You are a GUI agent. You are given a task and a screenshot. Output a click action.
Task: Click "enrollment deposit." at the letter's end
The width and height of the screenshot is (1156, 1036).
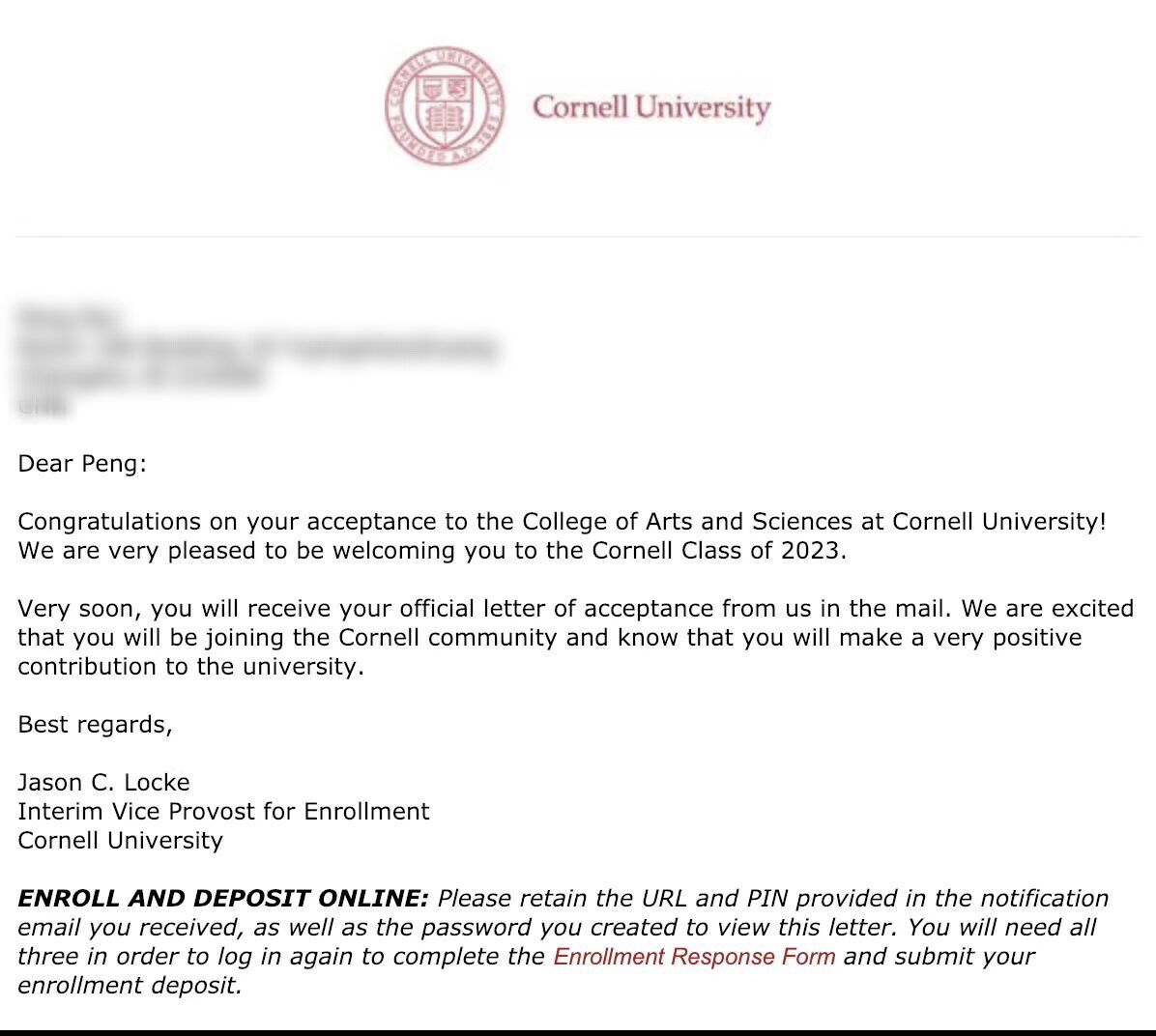click(130, 986)
